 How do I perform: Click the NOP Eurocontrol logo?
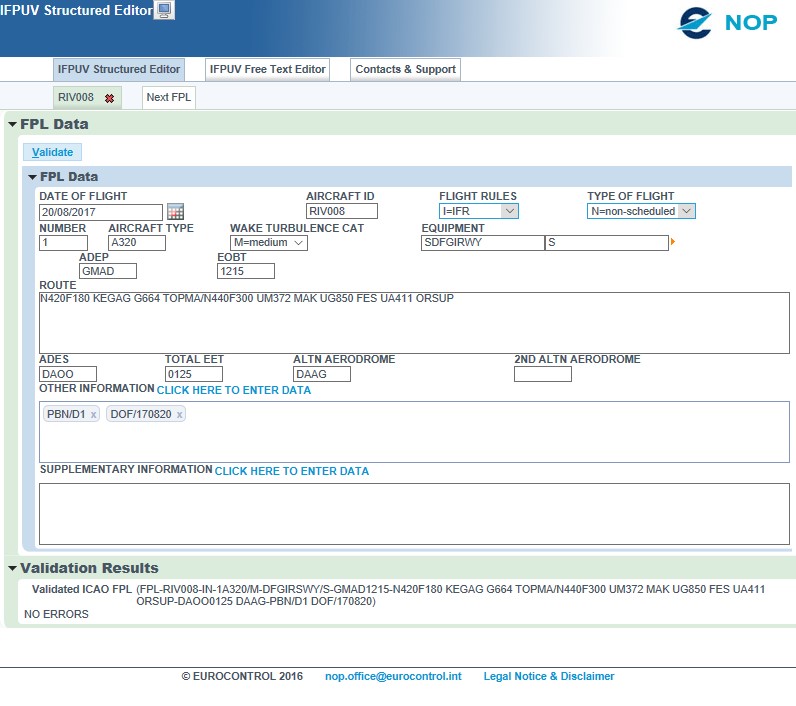click(727, 23)
